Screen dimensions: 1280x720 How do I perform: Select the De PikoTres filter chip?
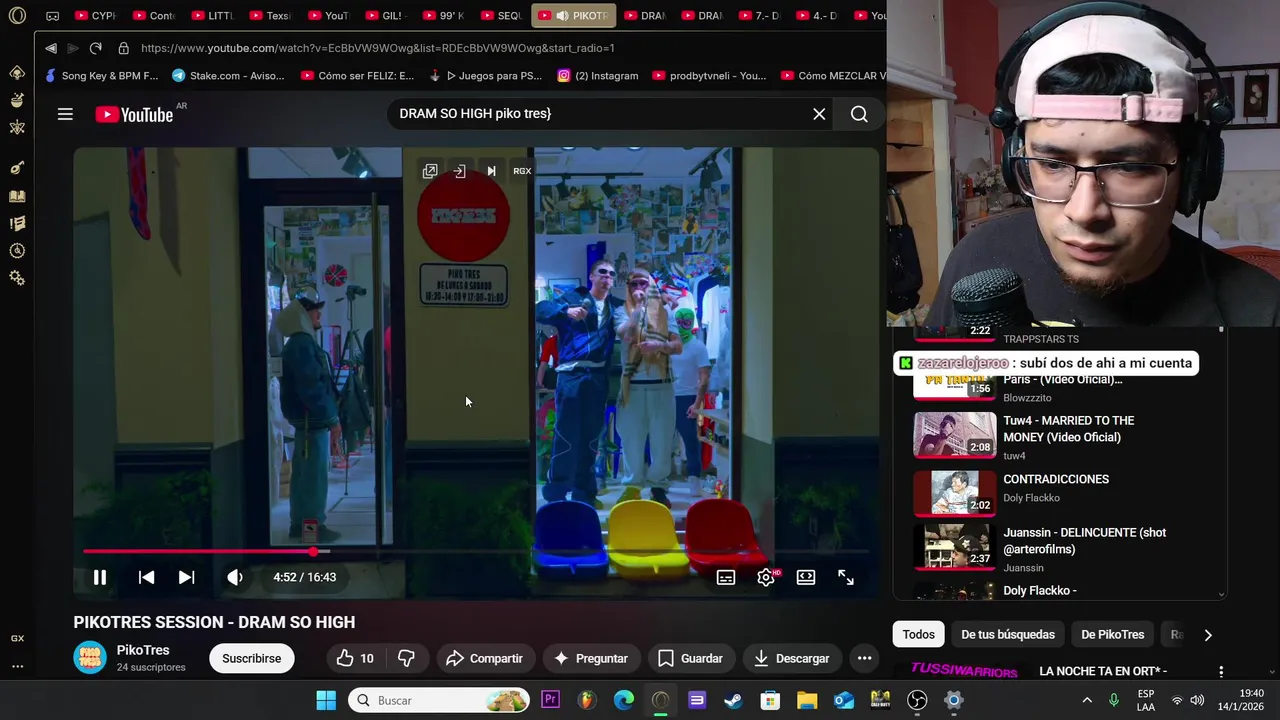click(1112, 634)
